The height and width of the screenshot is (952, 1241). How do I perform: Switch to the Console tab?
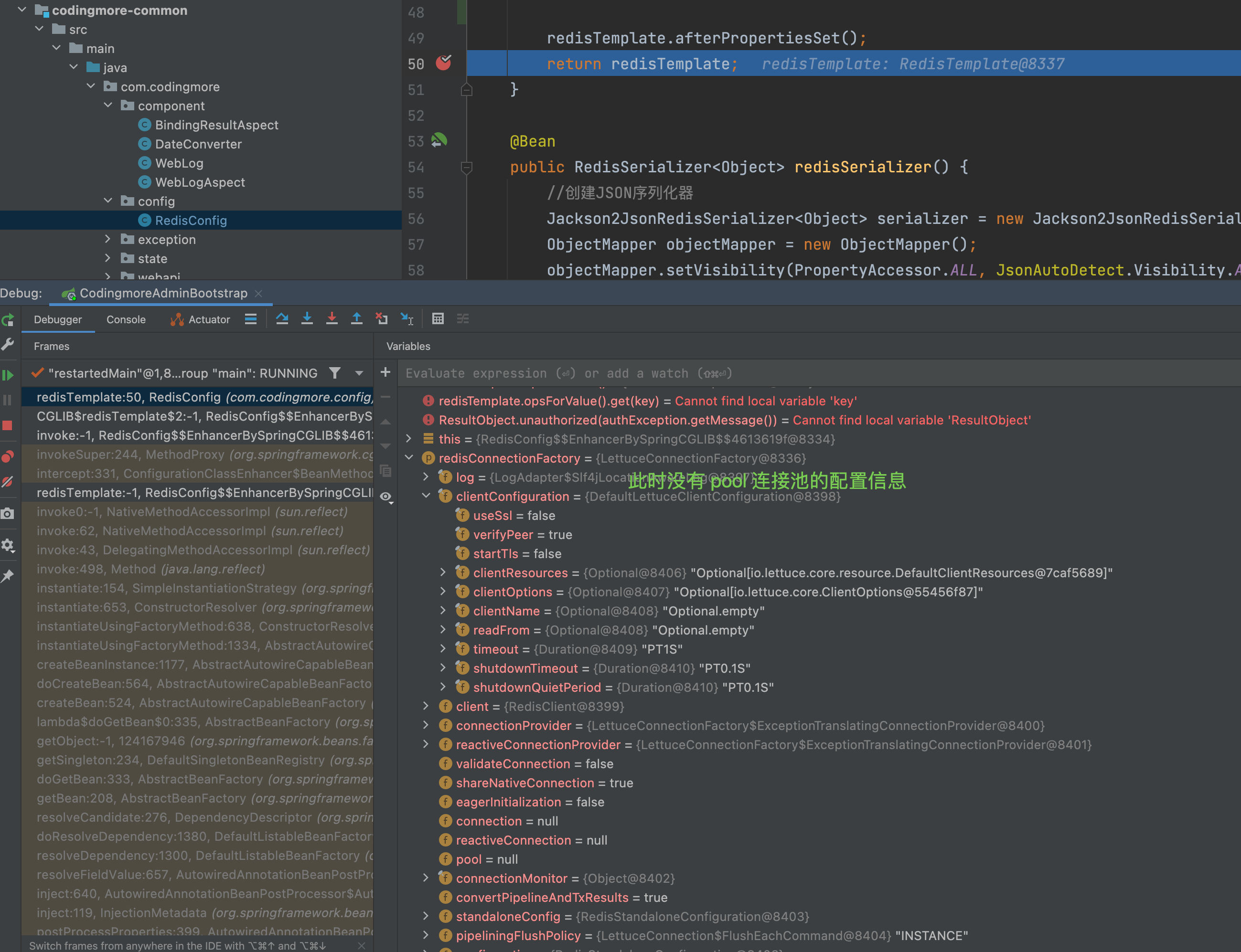(126, 319)
